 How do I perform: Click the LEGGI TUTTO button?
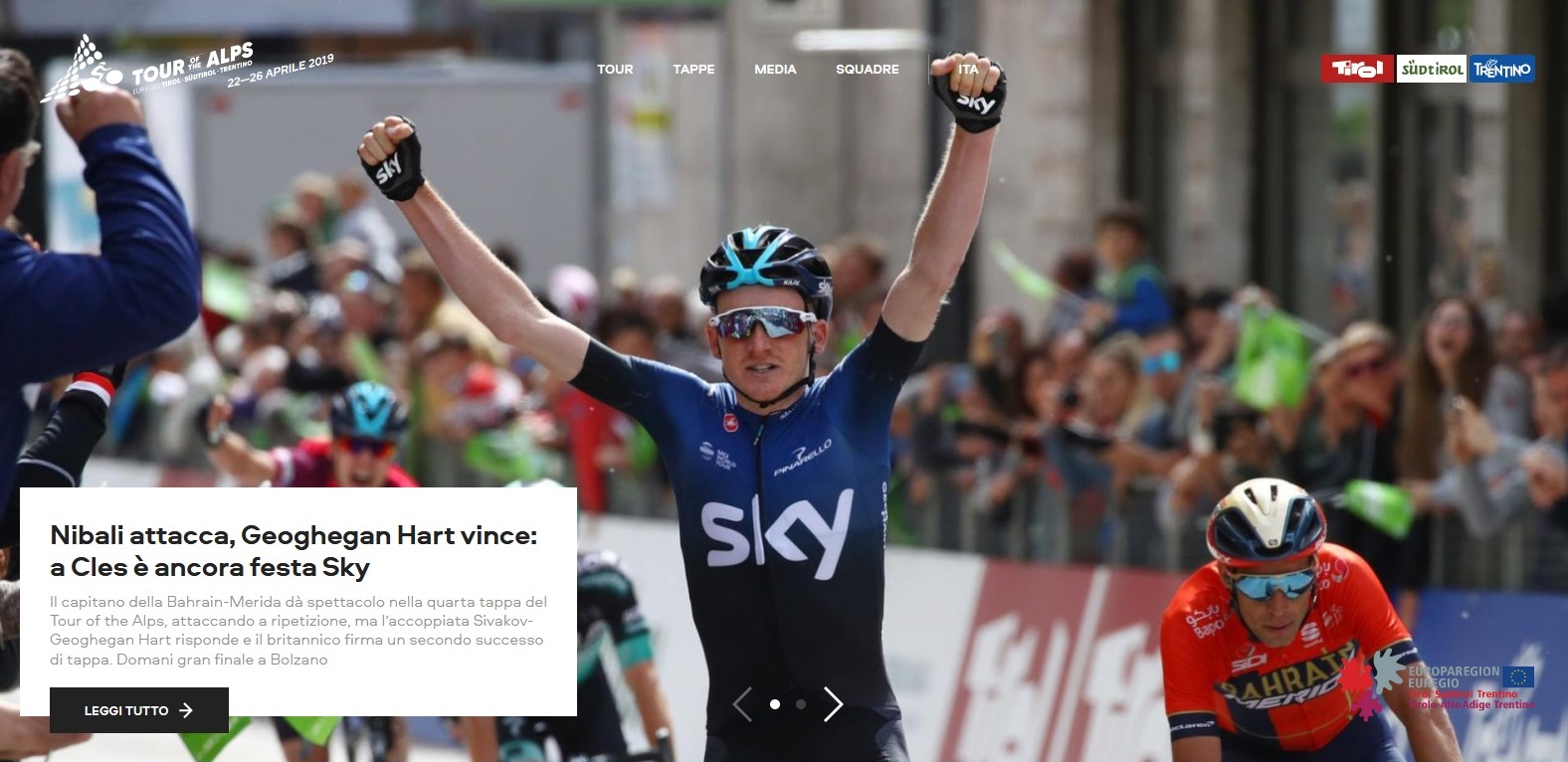tap(139, 710)
